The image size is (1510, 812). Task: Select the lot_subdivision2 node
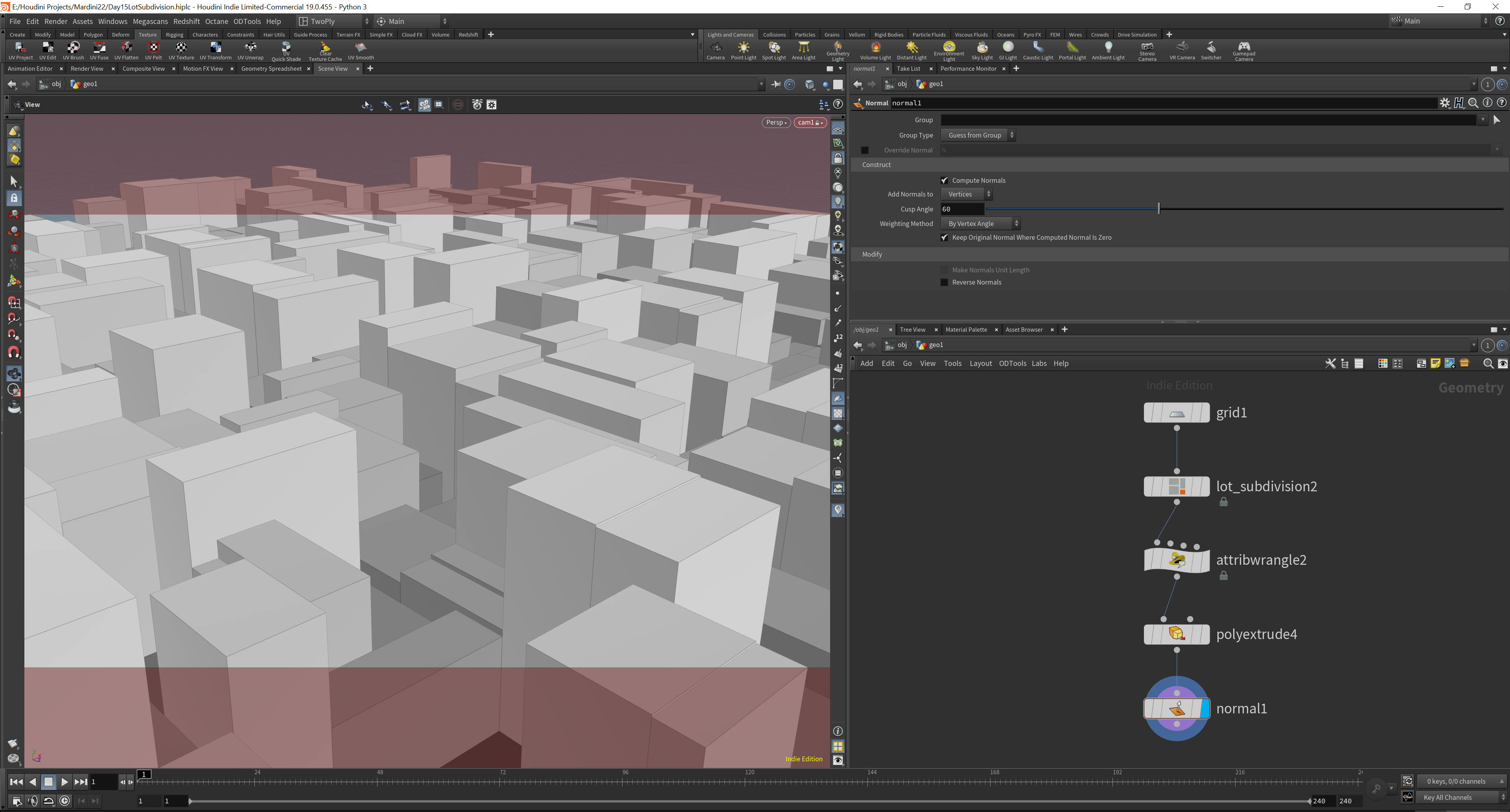[x=1177, y=486]
